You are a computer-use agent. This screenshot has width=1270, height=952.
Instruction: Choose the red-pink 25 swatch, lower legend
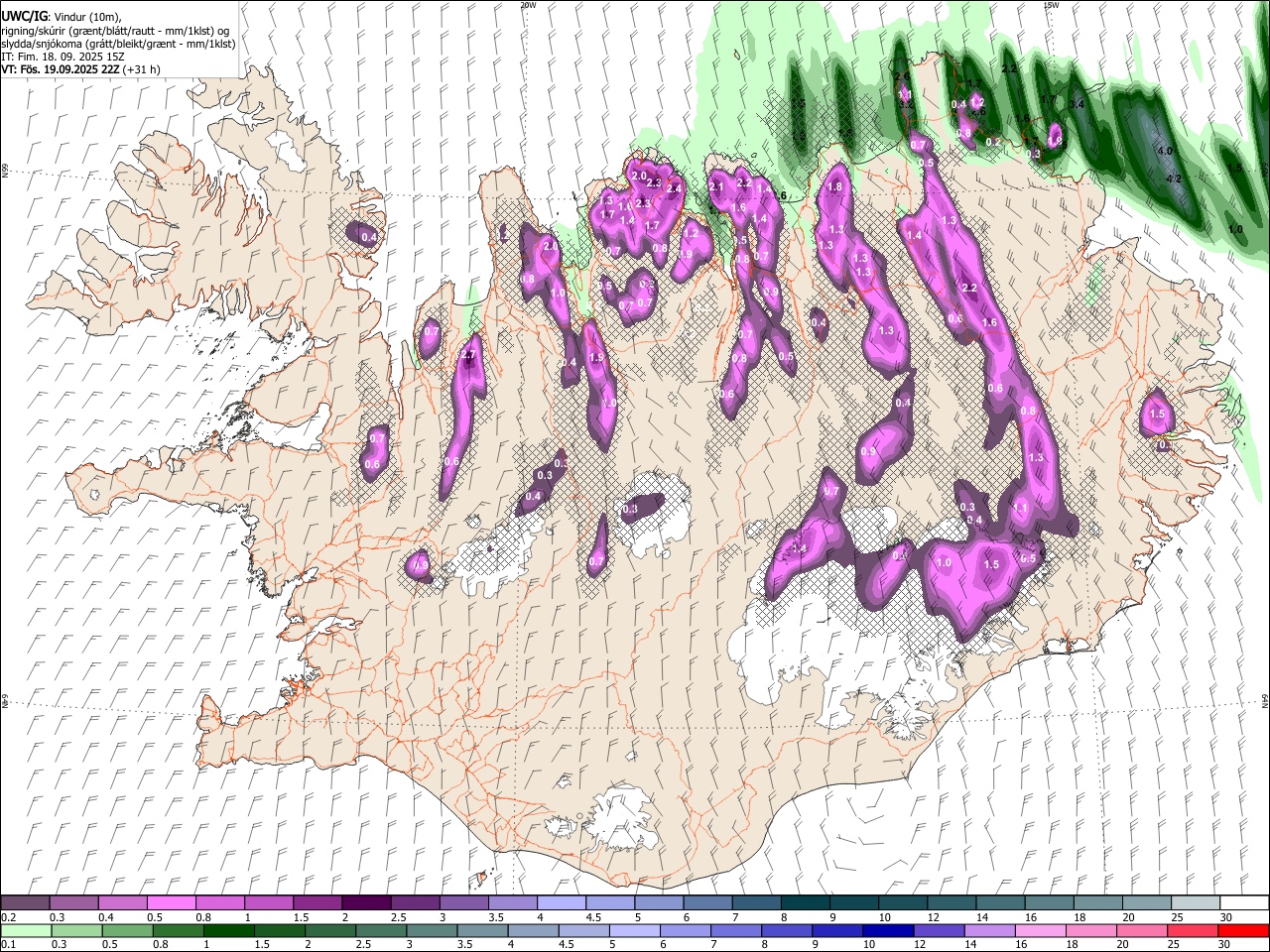pyautogui.click(x=1192, y=931)
